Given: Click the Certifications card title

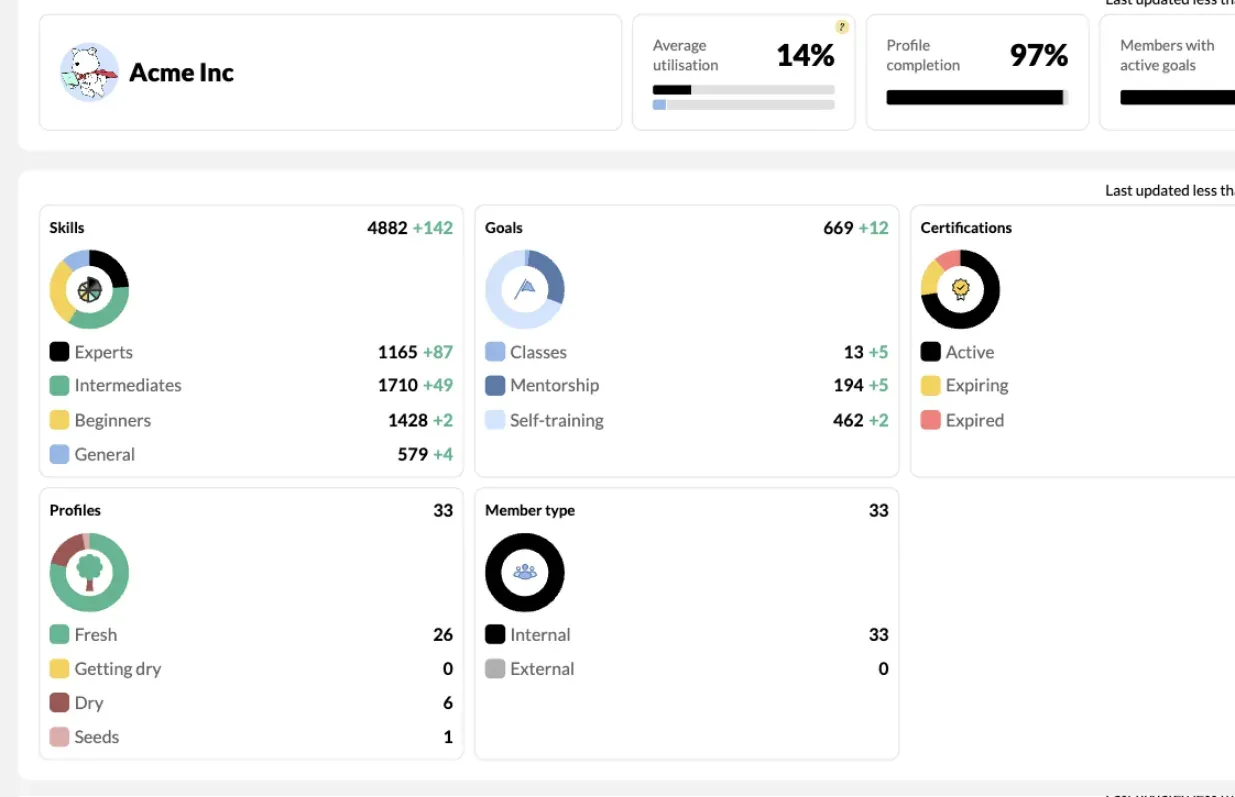Looking at the screenshot, I should point(966,228).
